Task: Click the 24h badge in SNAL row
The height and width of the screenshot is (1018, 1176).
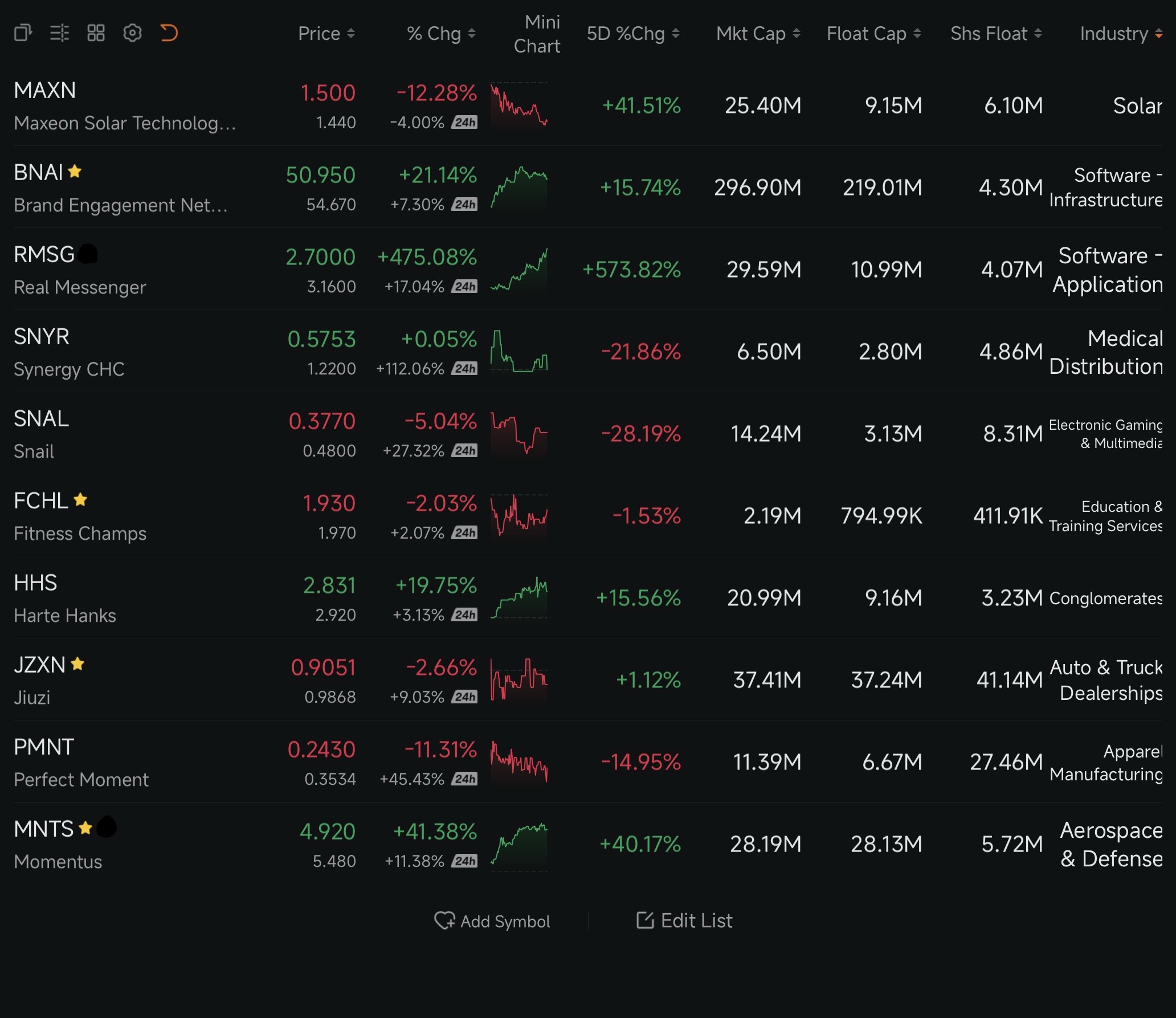Action: (464, 451)
